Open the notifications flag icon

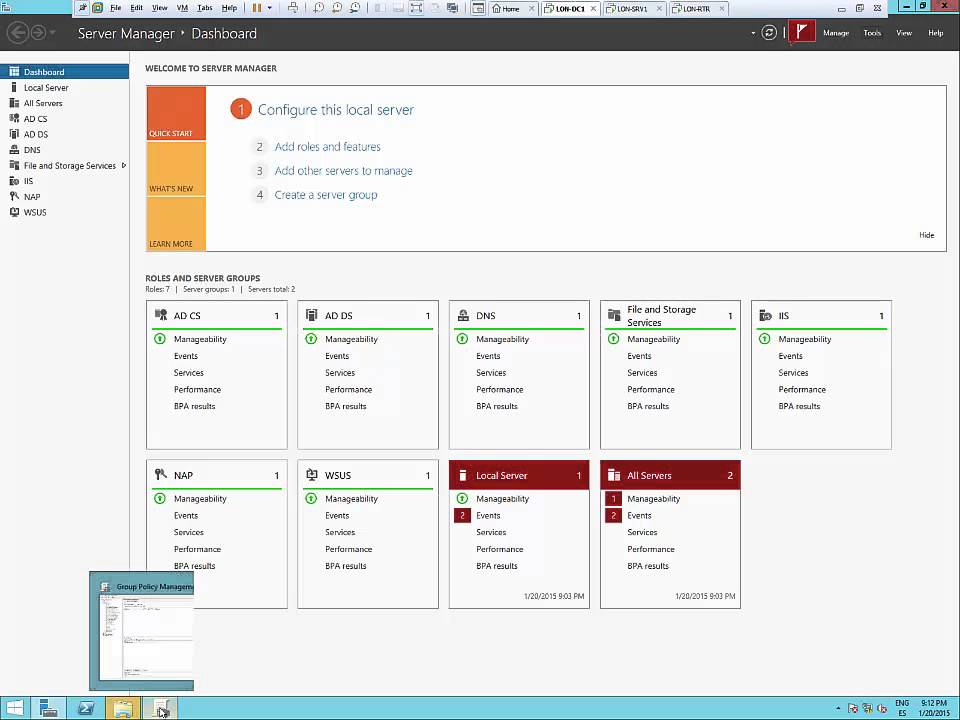[801, 32]
